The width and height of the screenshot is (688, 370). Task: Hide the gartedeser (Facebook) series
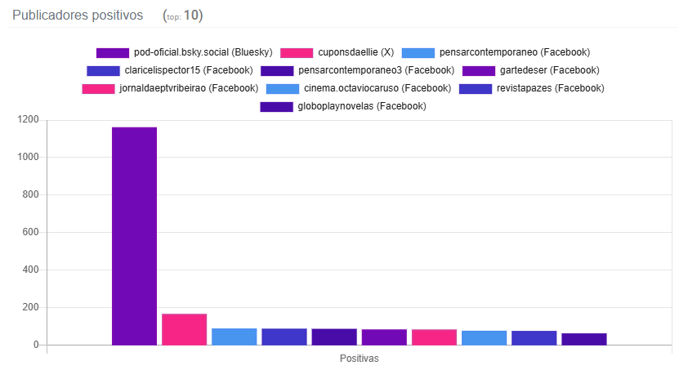click(x=531, y=71)
